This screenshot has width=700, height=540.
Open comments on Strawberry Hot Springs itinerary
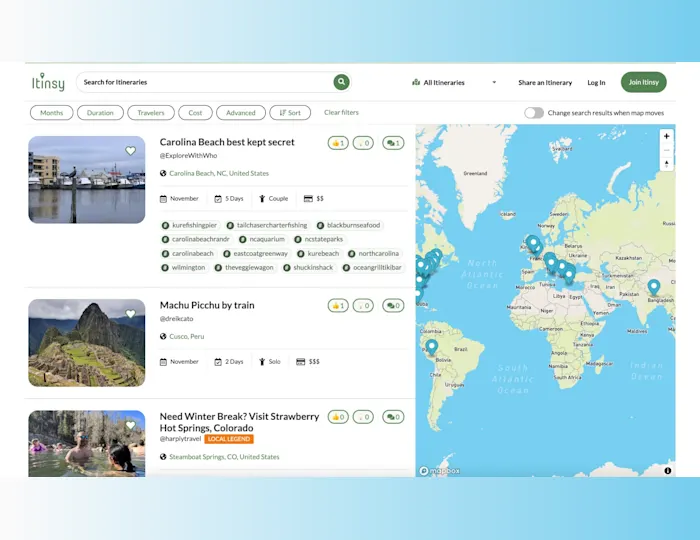coord(393,417)
